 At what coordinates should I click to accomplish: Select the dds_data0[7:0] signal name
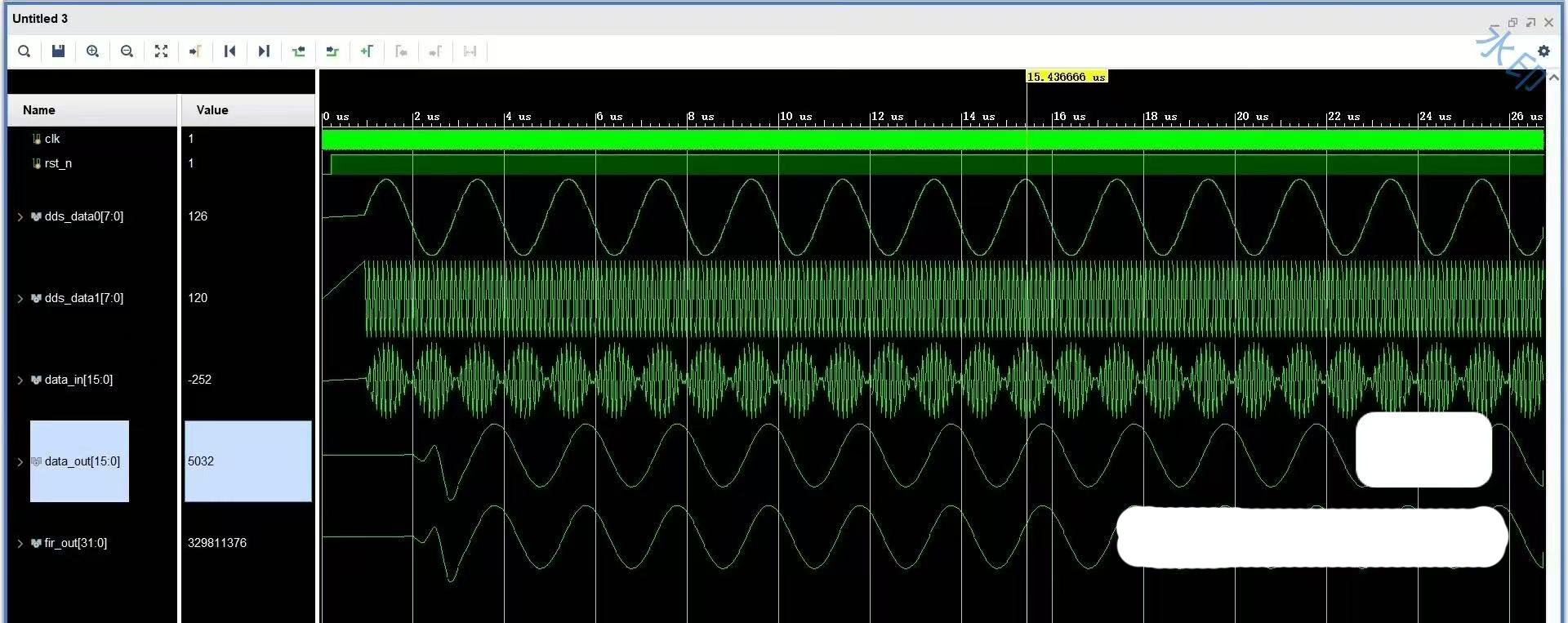(x=84, y=216)
